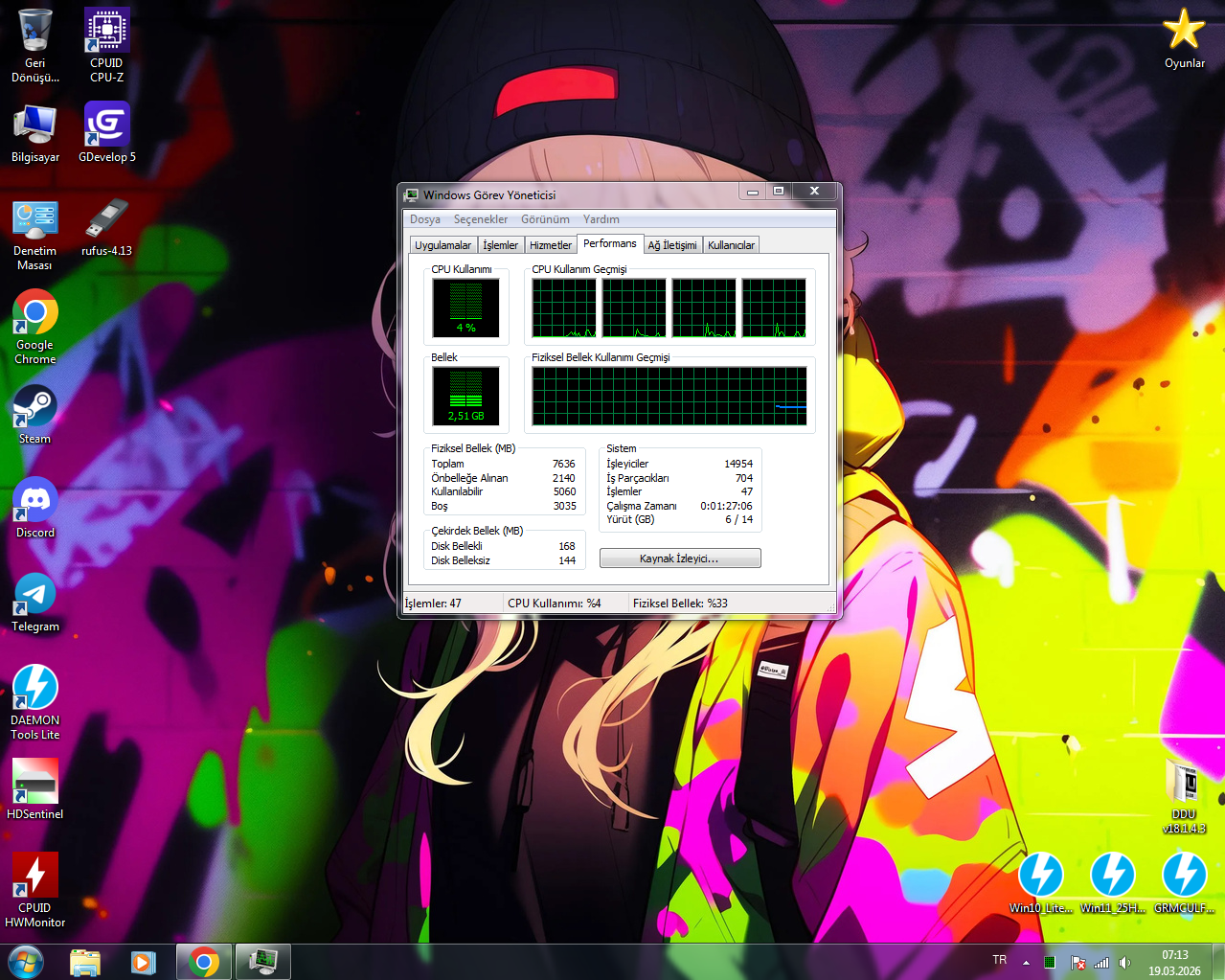This screenshot has width=1225, height=980.
Task: Show hidden tray icons arrow
Action: tap(1026, 962)
